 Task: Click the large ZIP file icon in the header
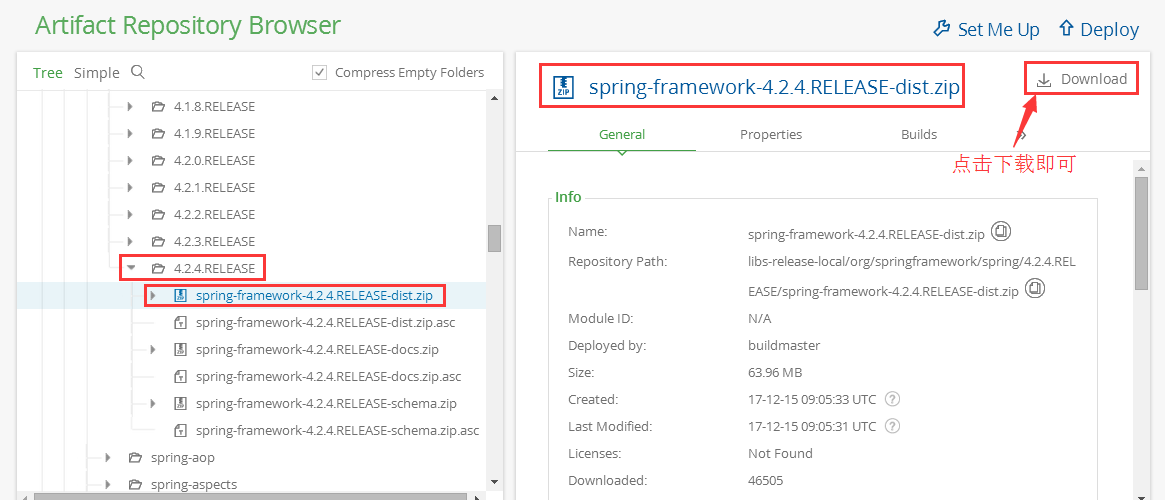tap(563, 88)
